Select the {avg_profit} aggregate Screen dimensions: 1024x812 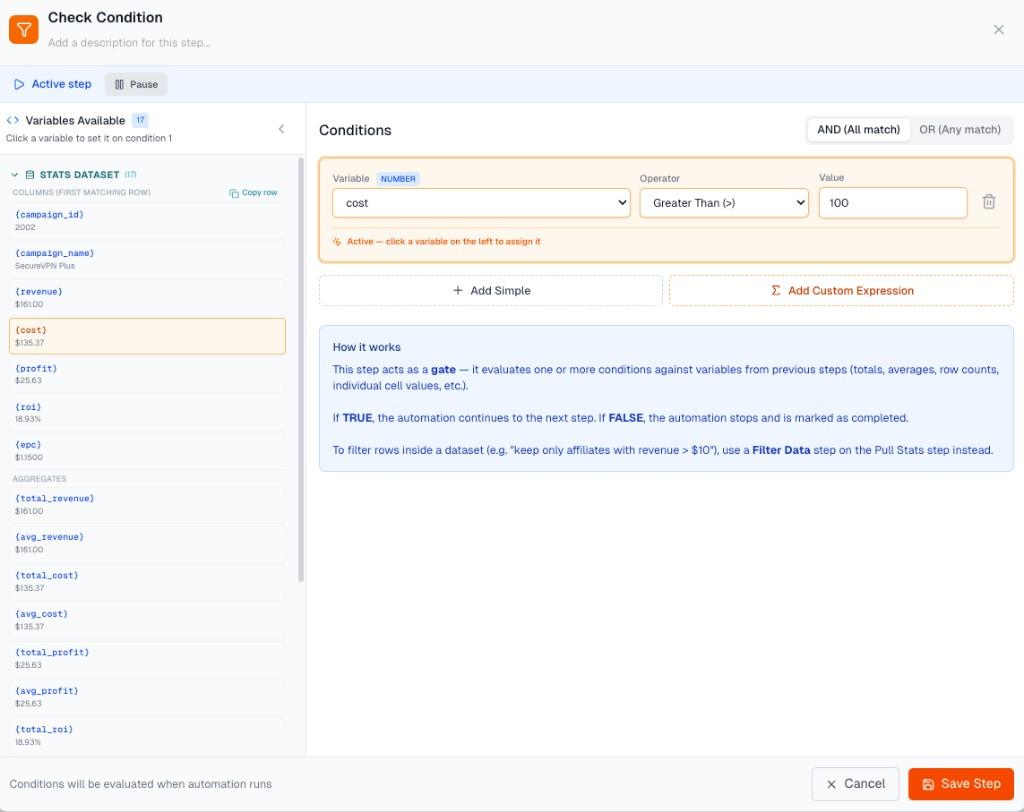[x=148, y=697]
